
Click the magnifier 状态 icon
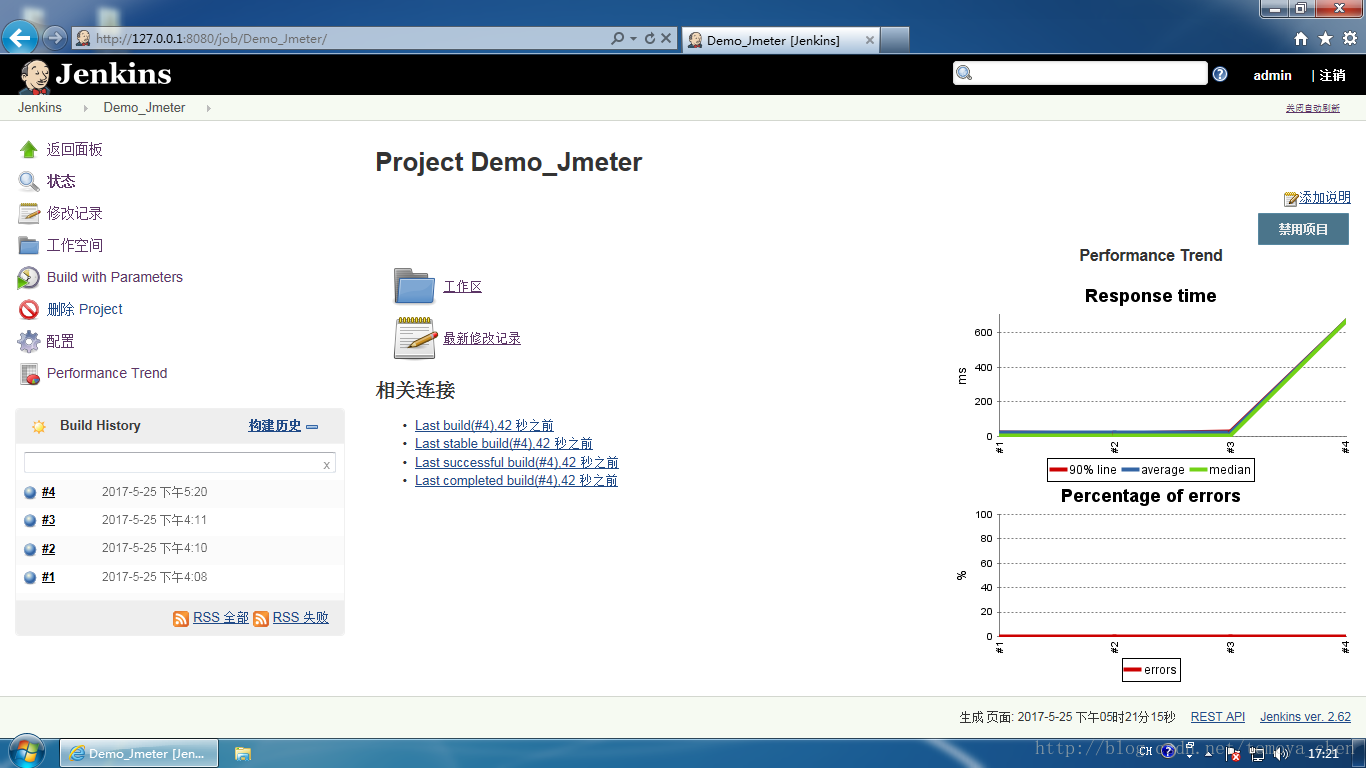click(x=28, y=181)
